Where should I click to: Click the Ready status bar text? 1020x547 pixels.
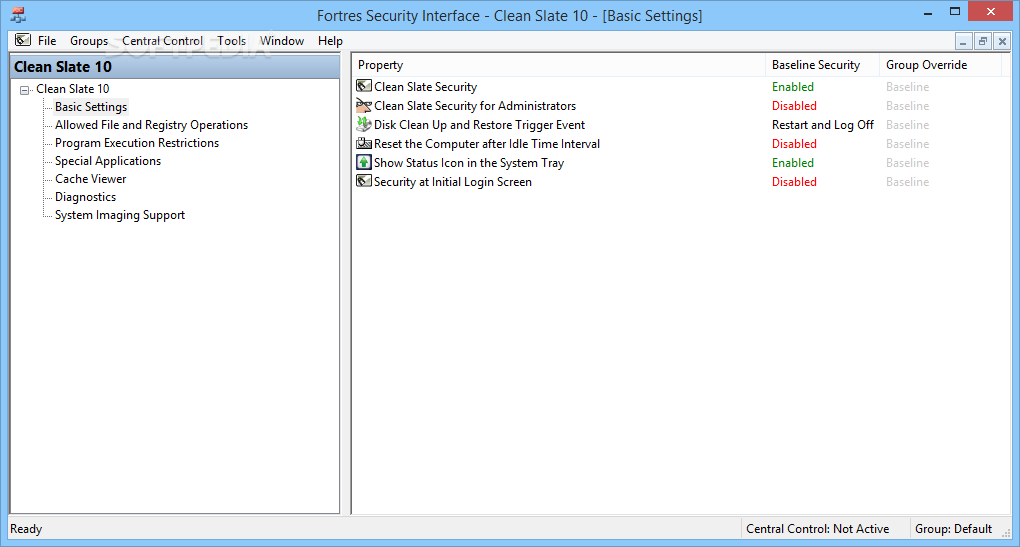(26, 529)
